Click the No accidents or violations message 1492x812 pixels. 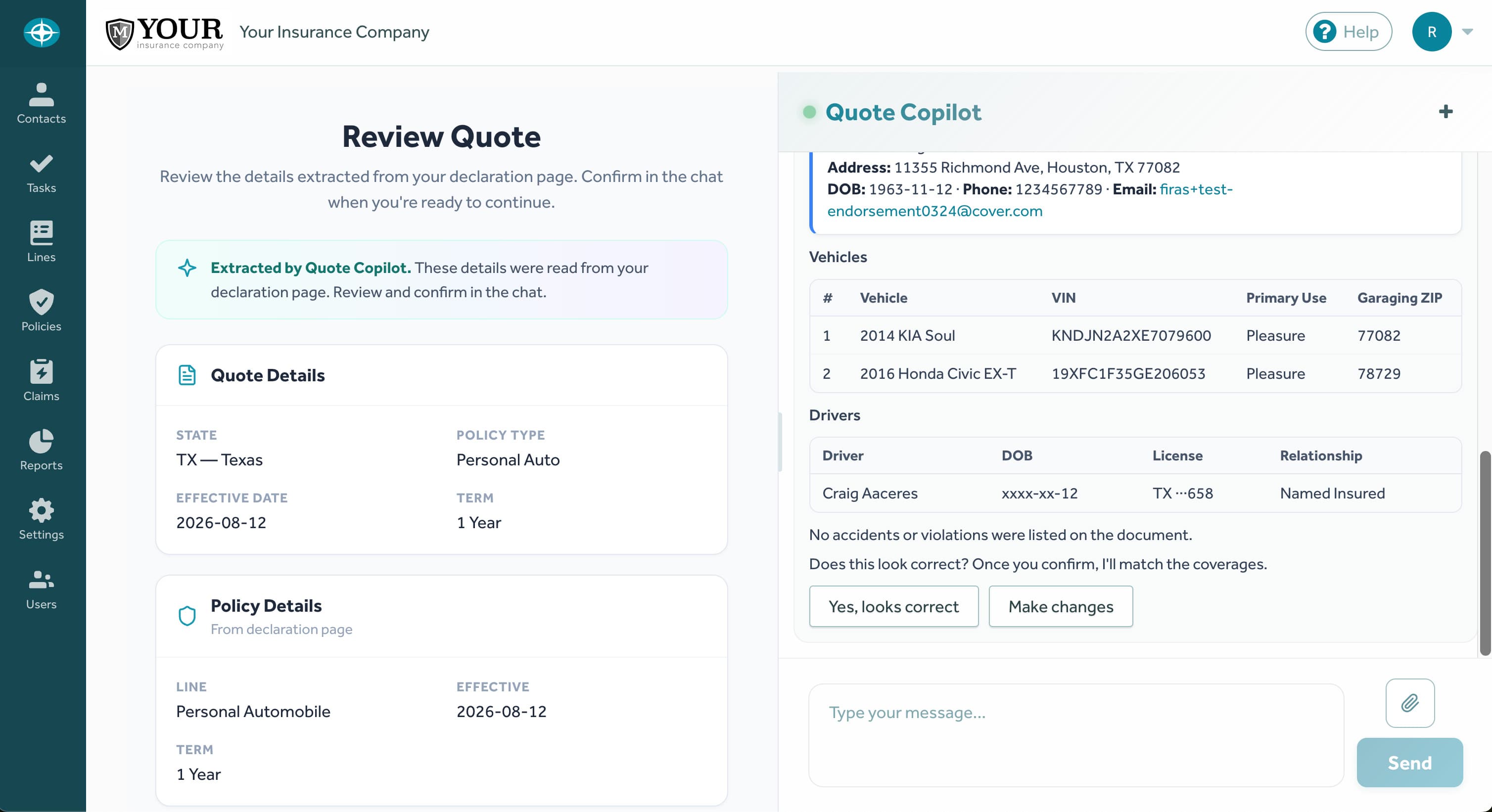coord(1000,535)
